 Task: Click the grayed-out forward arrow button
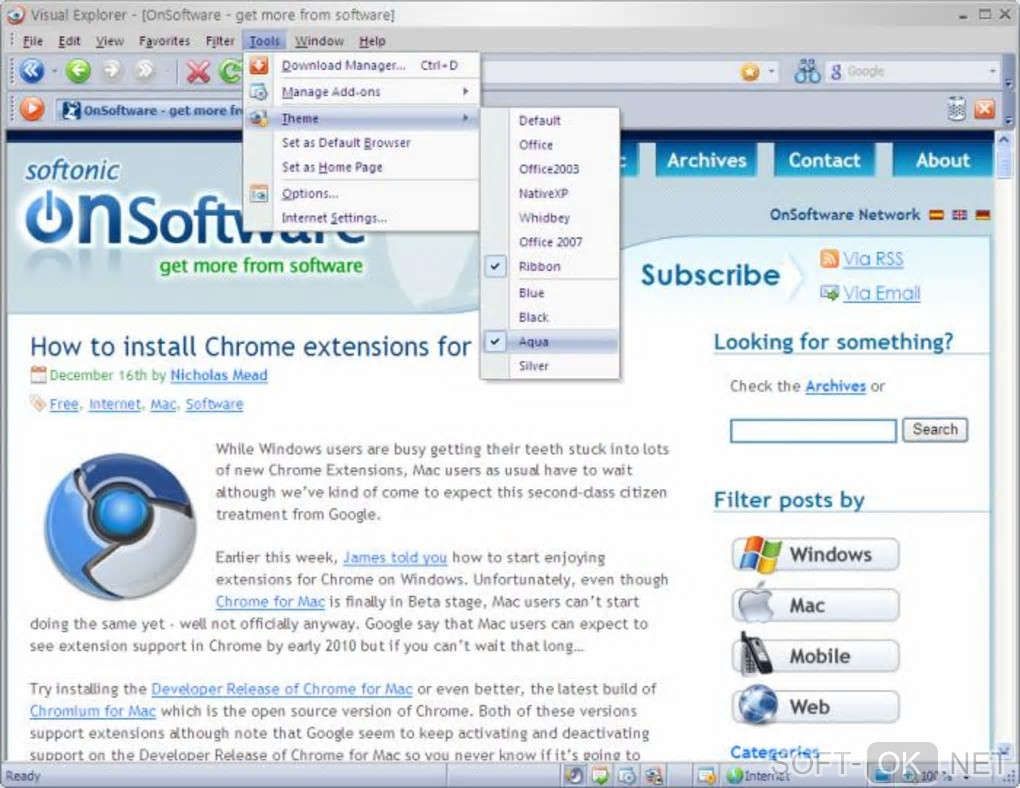pyautogui.click(x=112, y=70)
